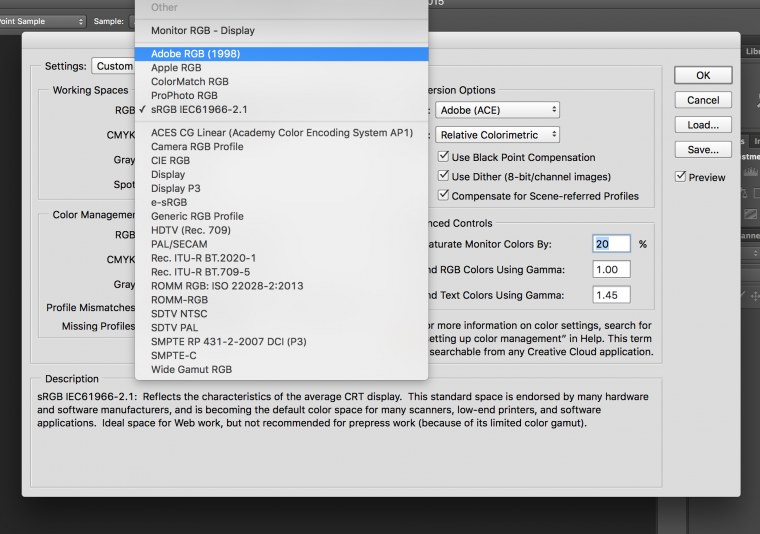Pick the Display profile entry
The height and width of the screenshot is (534, 760).
282,174
